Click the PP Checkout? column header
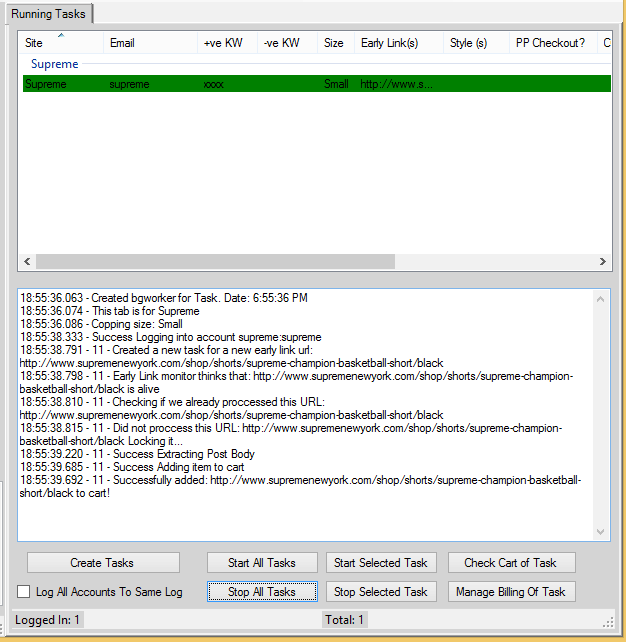 pyautogui.click(x=553, y=43)
